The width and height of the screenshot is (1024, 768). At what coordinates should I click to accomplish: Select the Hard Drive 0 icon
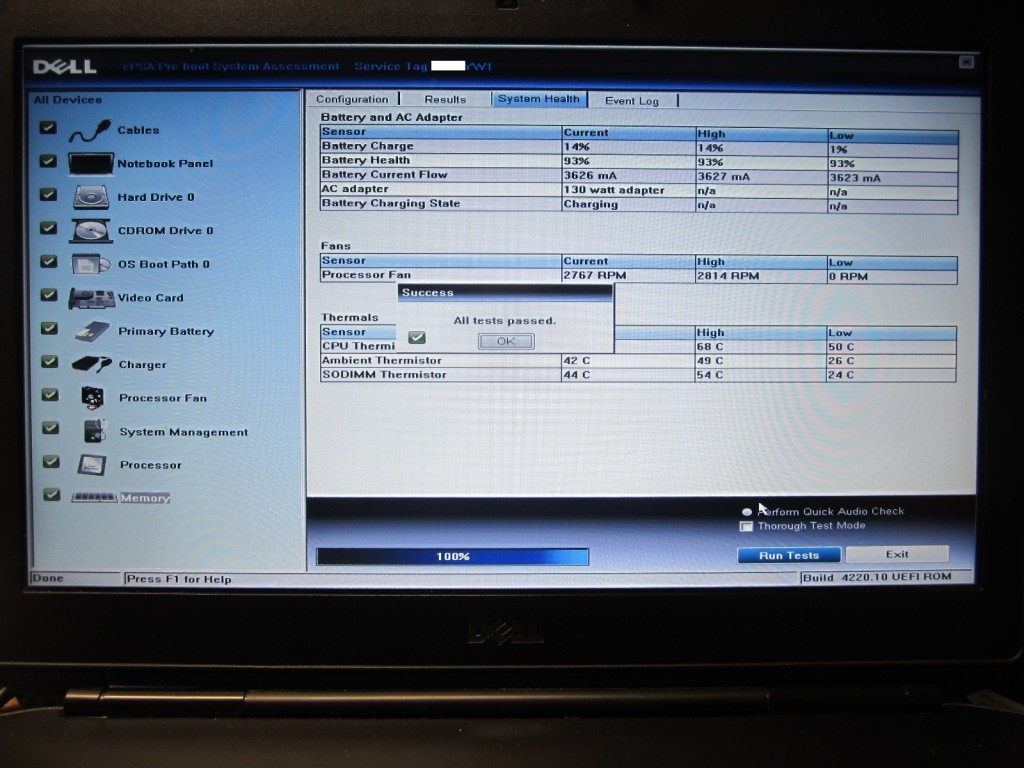click(x=91, y=197)
